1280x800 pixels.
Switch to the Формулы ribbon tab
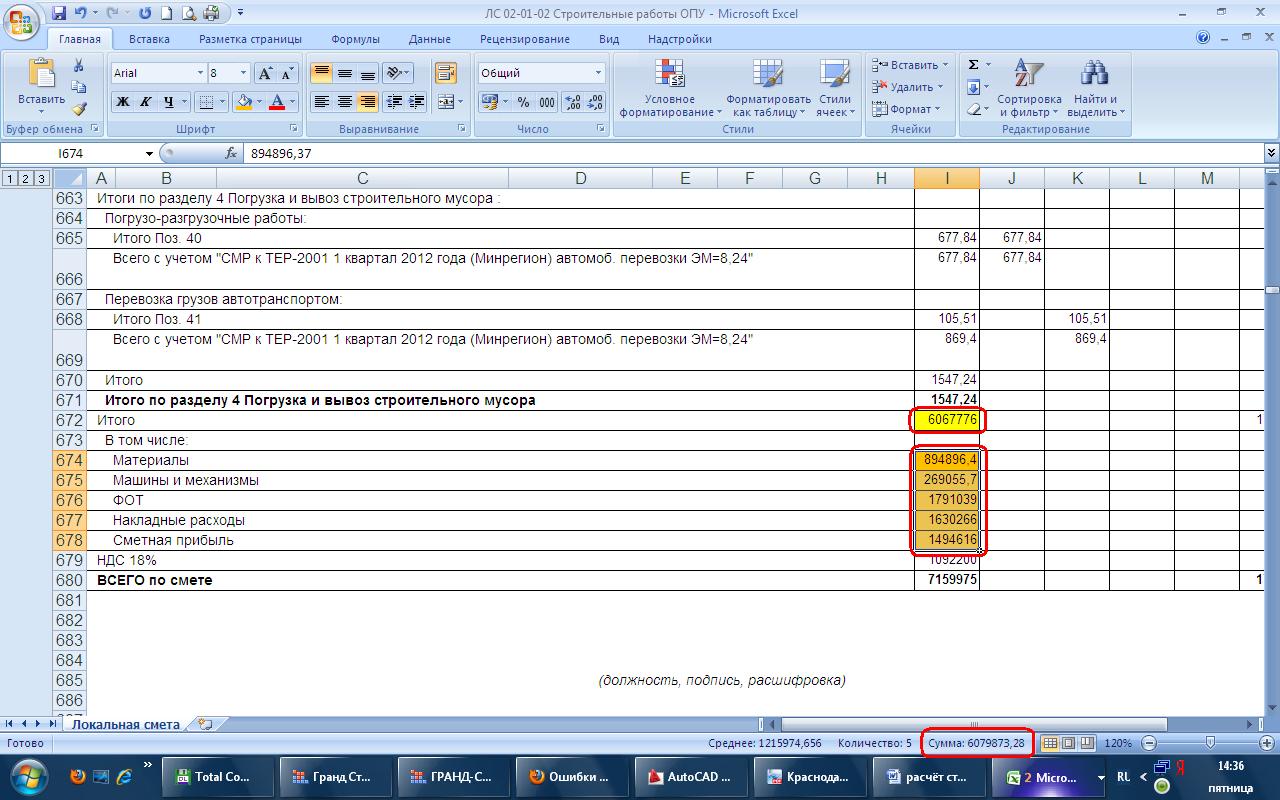point(355,39)
